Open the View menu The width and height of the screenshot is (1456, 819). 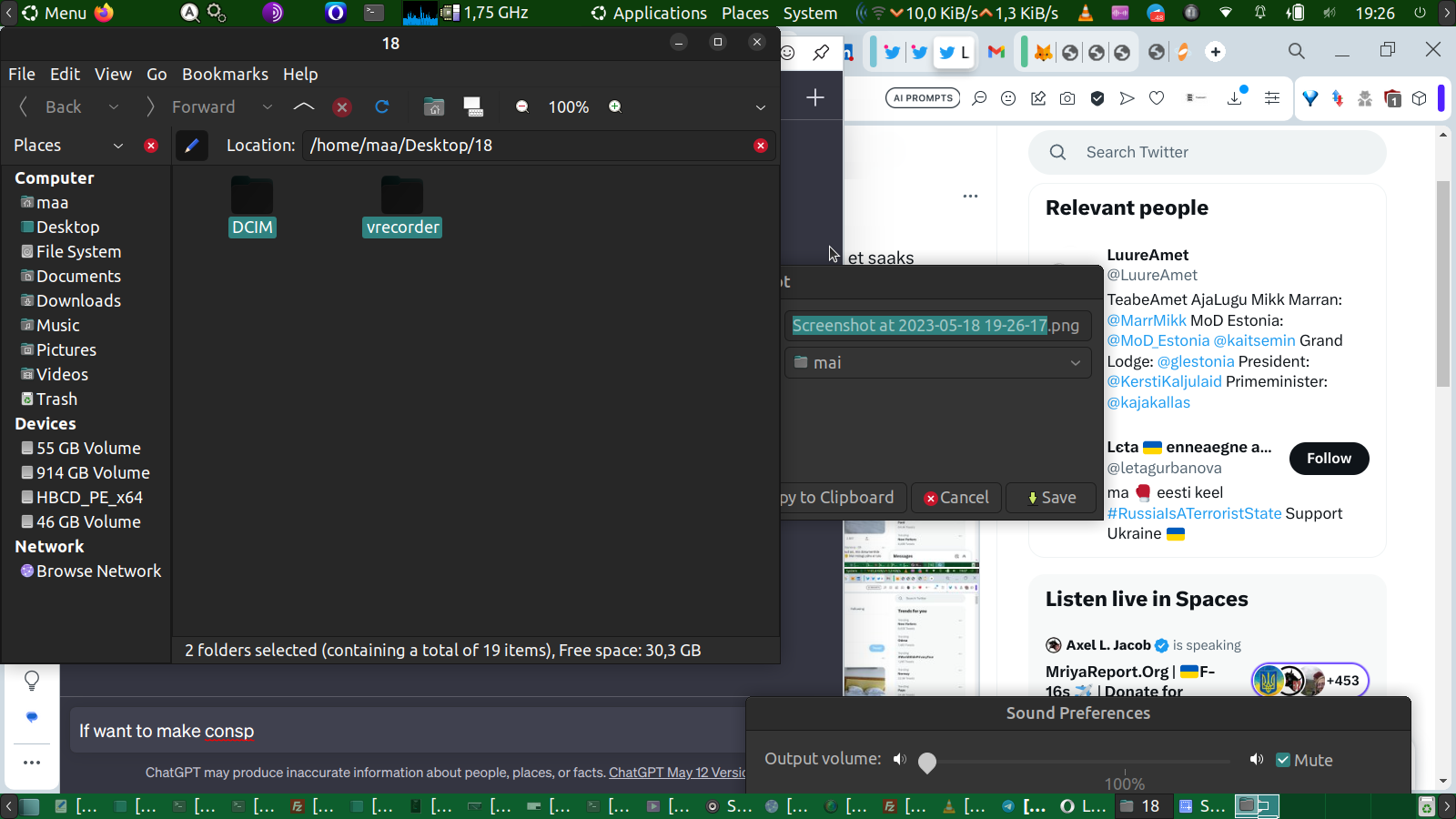pos(113,75)
